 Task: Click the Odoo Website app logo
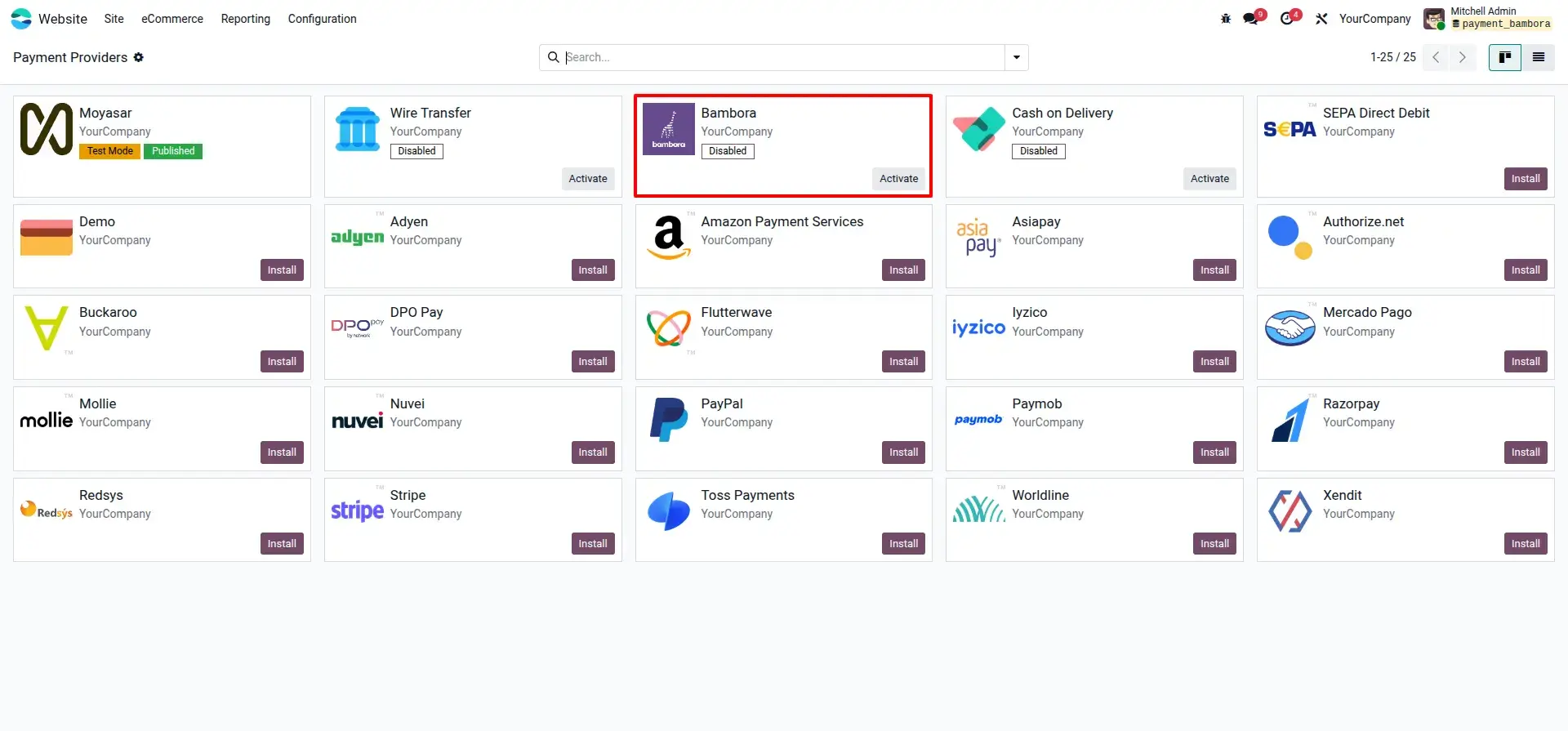21,19
